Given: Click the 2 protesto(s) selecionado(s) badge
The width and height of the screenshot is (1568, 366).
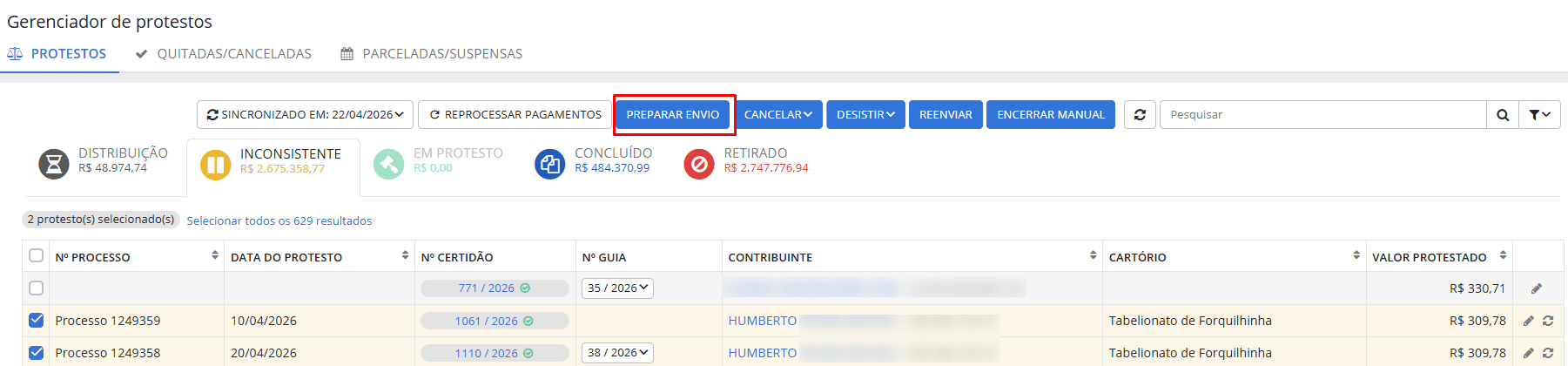Looking at the screenshot, I should (100, 220).
